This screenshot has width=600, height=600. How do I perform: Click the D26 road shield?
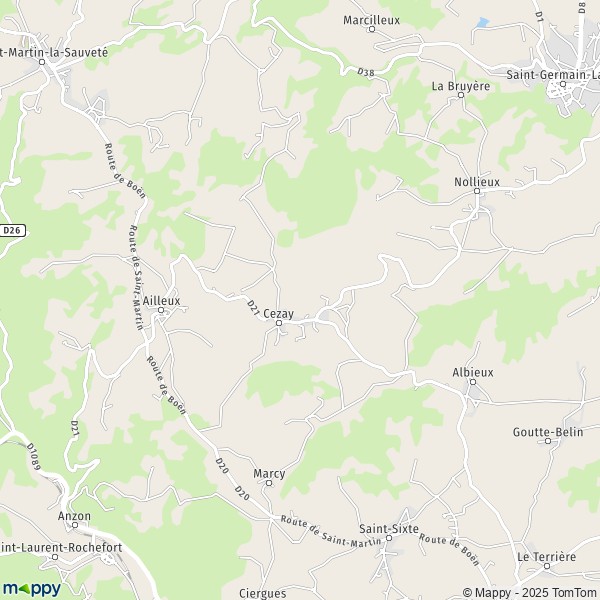tap(12, 230)
